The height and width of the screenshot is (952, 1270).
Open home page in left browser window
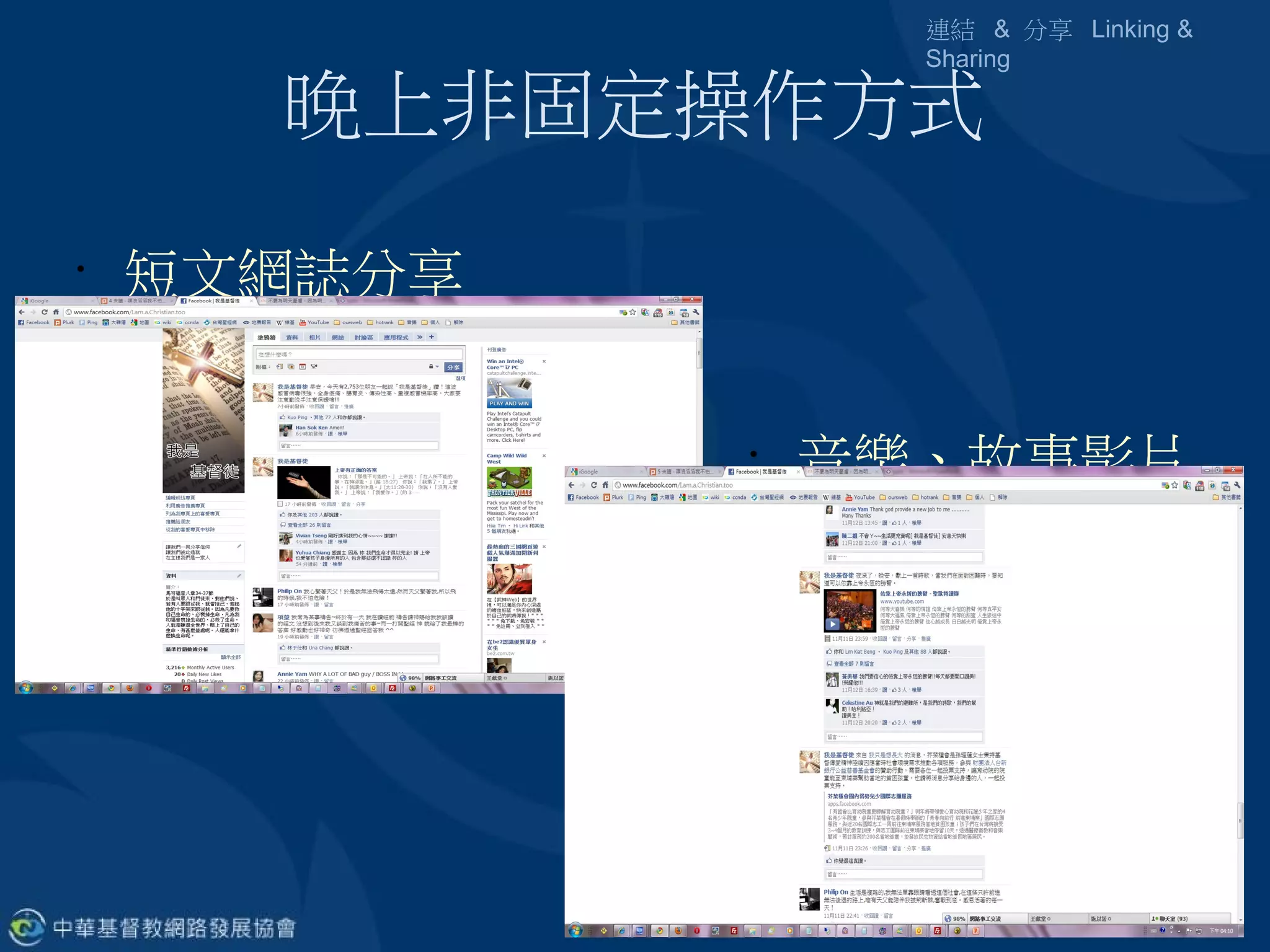(56, 312)
